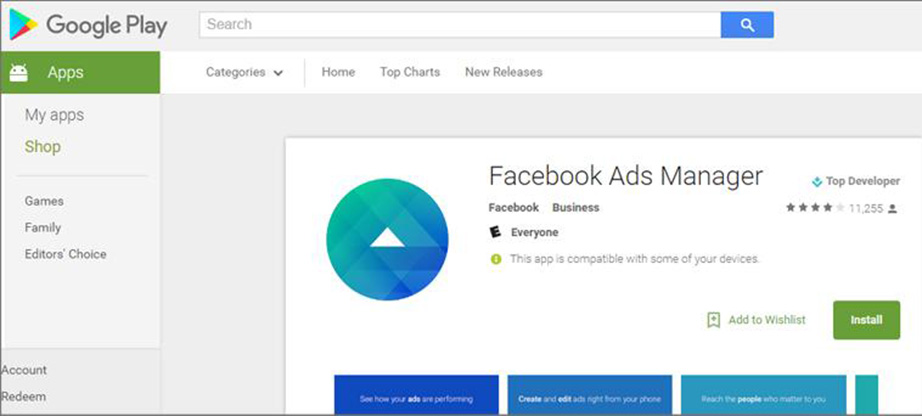
Task: Focus the Search input field
Action: tap(460, 25)
